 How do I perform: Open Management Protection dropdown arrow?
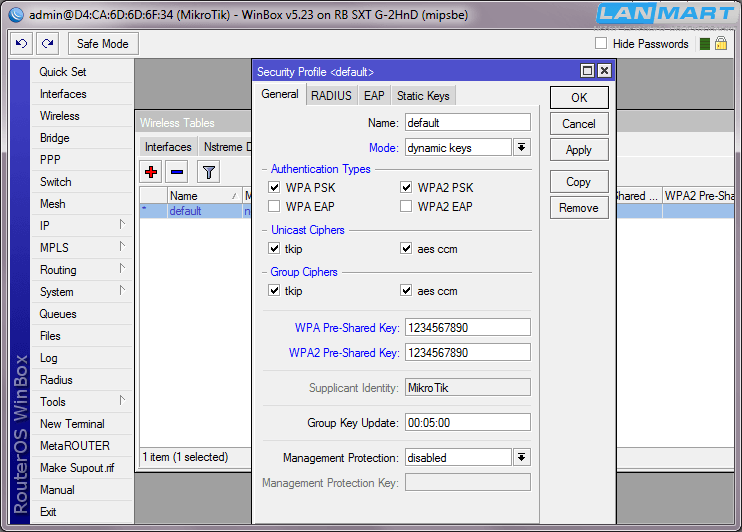click(521, 458)
